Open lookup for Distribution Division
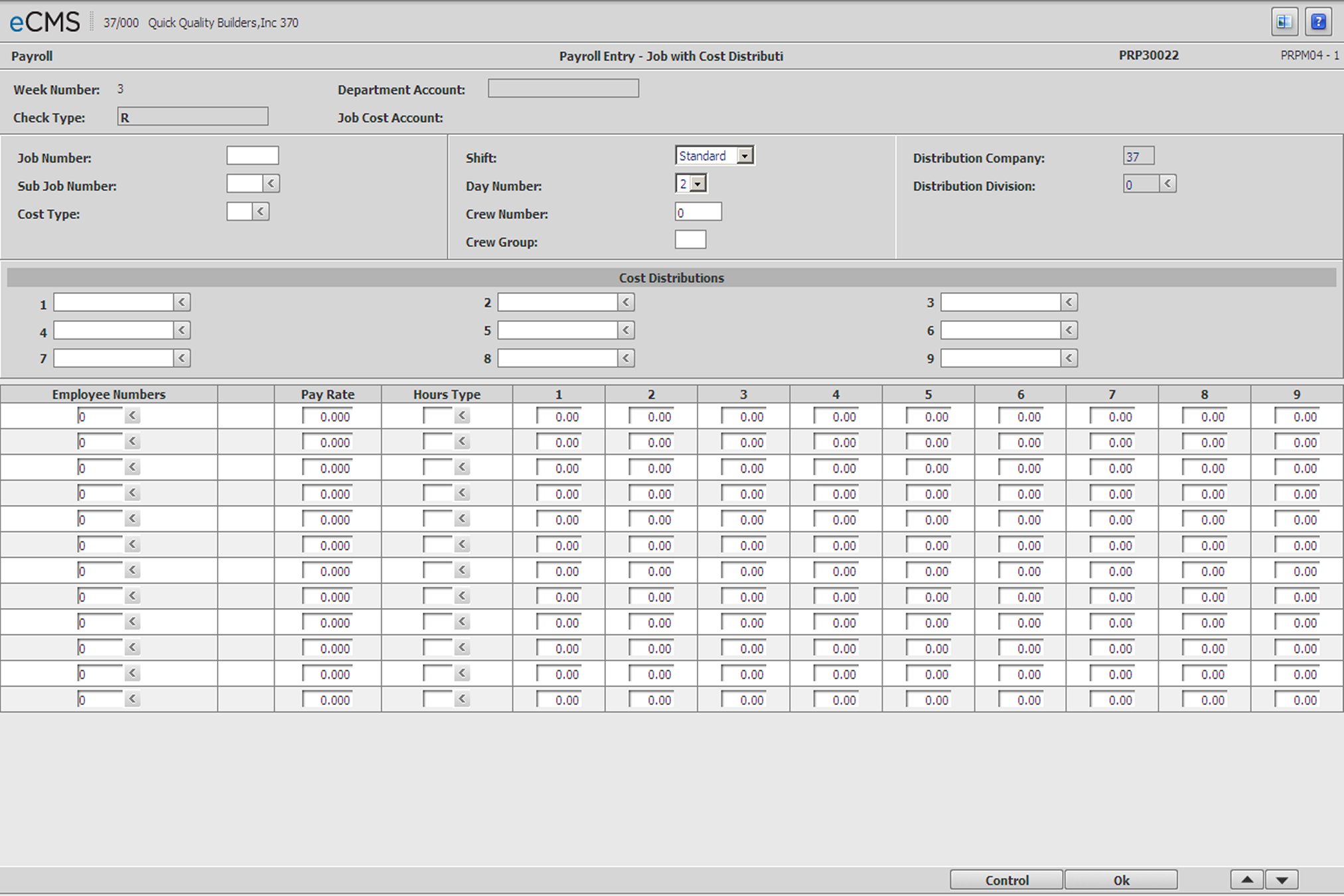Screen dimensions: 1344x896 pyautogui.click(x=1167, y=183)
